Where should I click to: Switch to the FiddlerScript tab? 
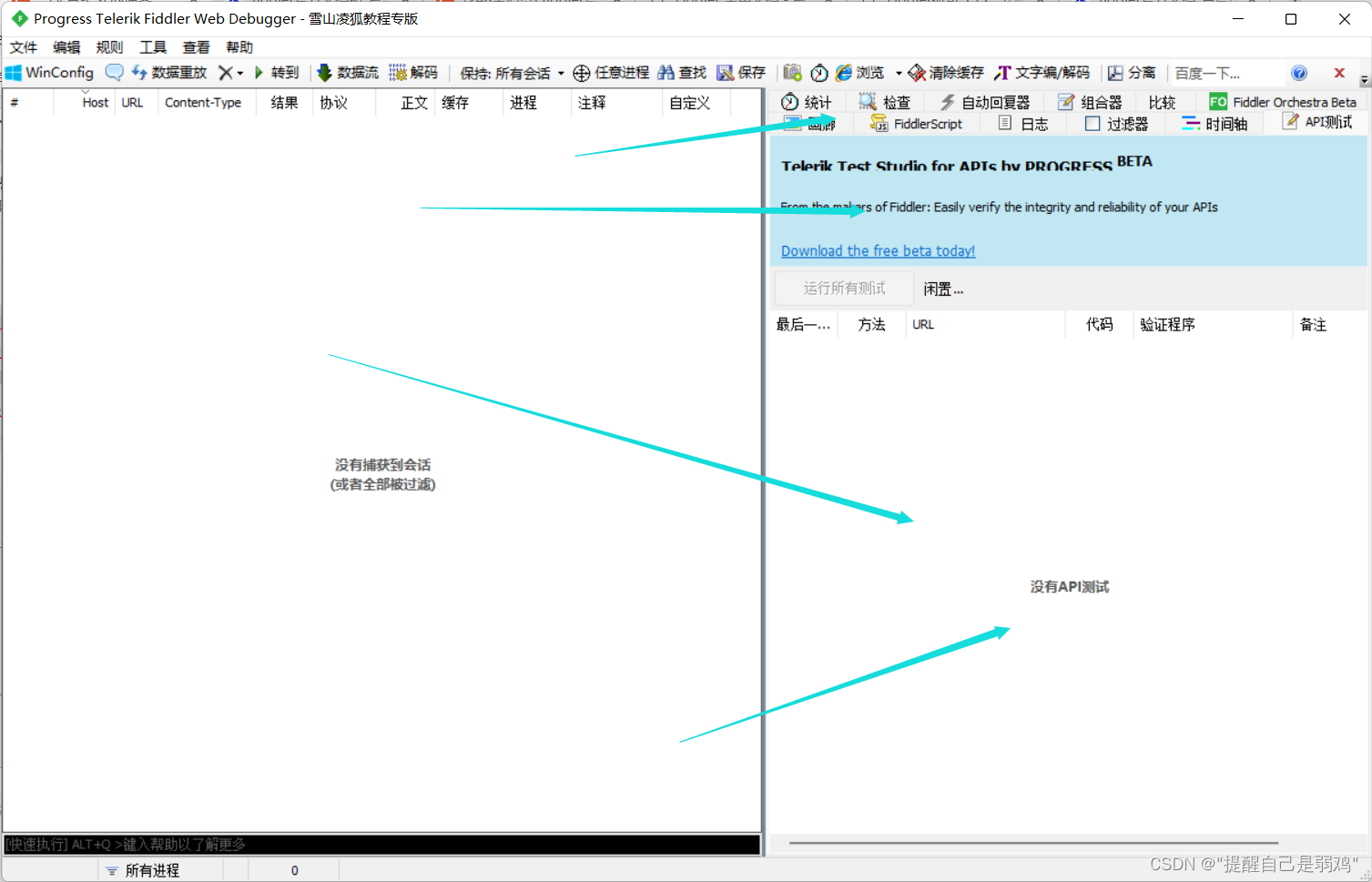coord(916,124)
